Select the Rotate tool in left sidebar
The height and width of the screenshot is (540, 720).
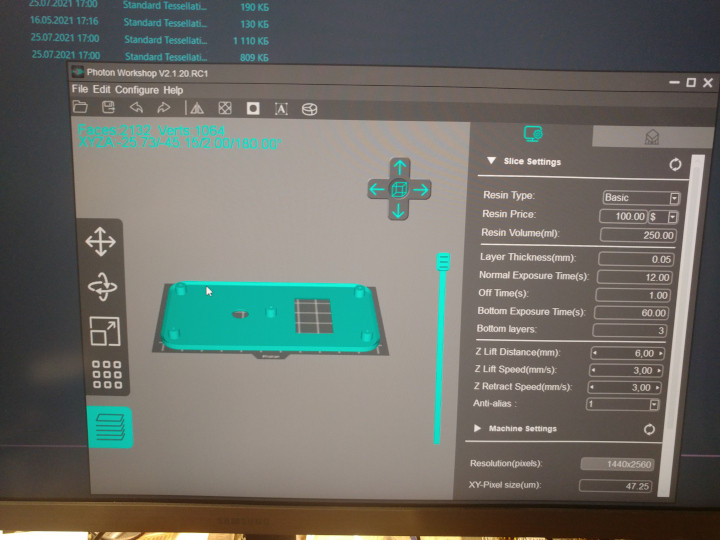[102, 287]
